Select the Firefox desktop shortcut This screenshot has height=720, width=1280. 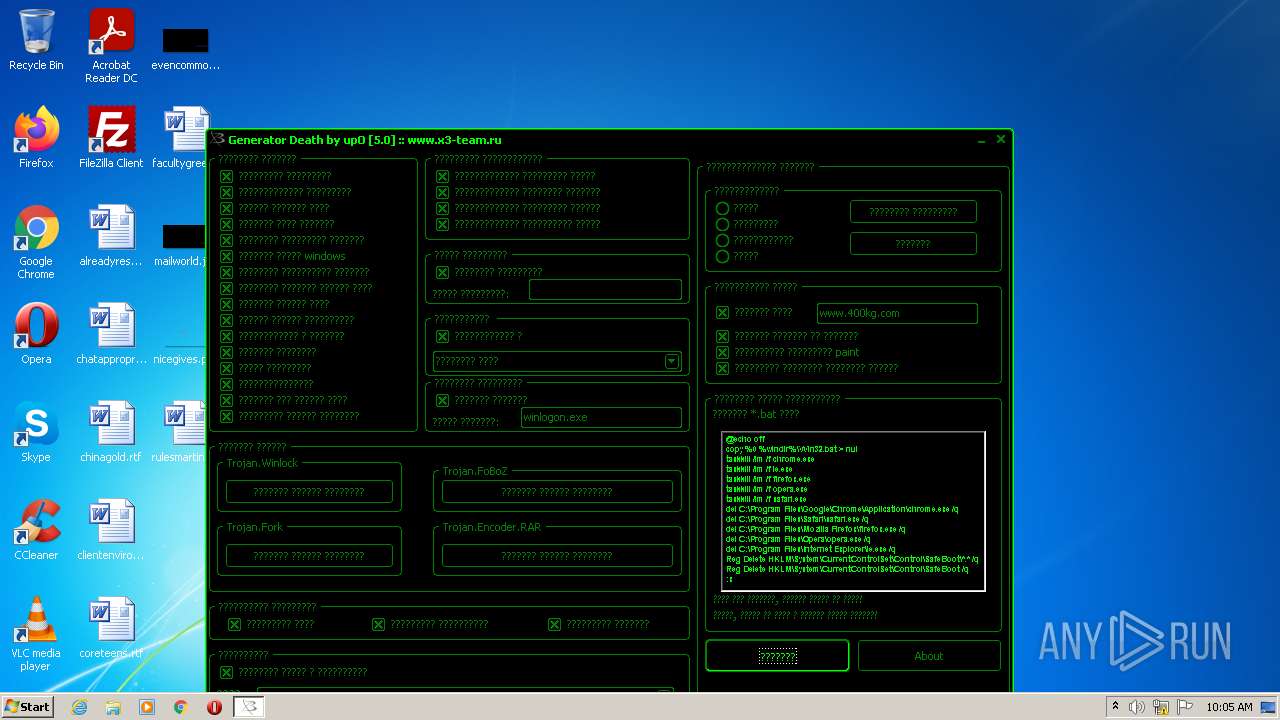coord(36,138)
